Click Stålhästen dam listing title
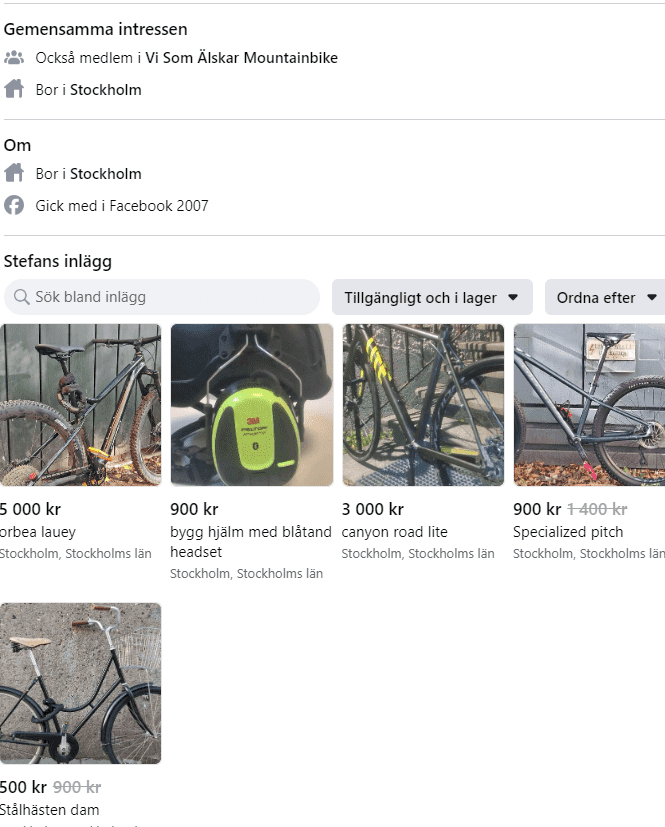 (x=50, y=810)
